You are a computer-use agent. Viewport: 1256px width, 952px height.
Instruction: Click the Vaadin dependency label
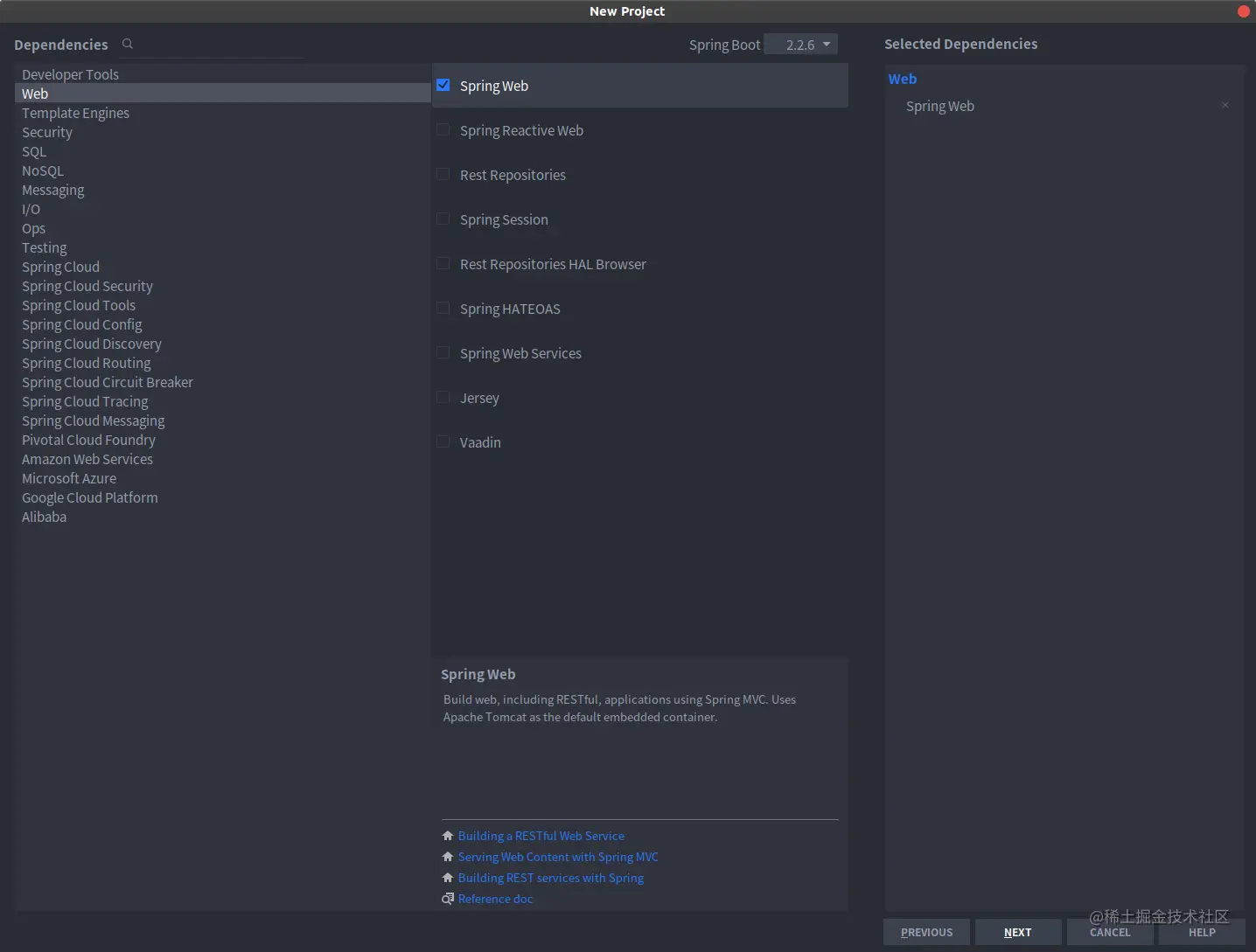(x=480, y=442)
